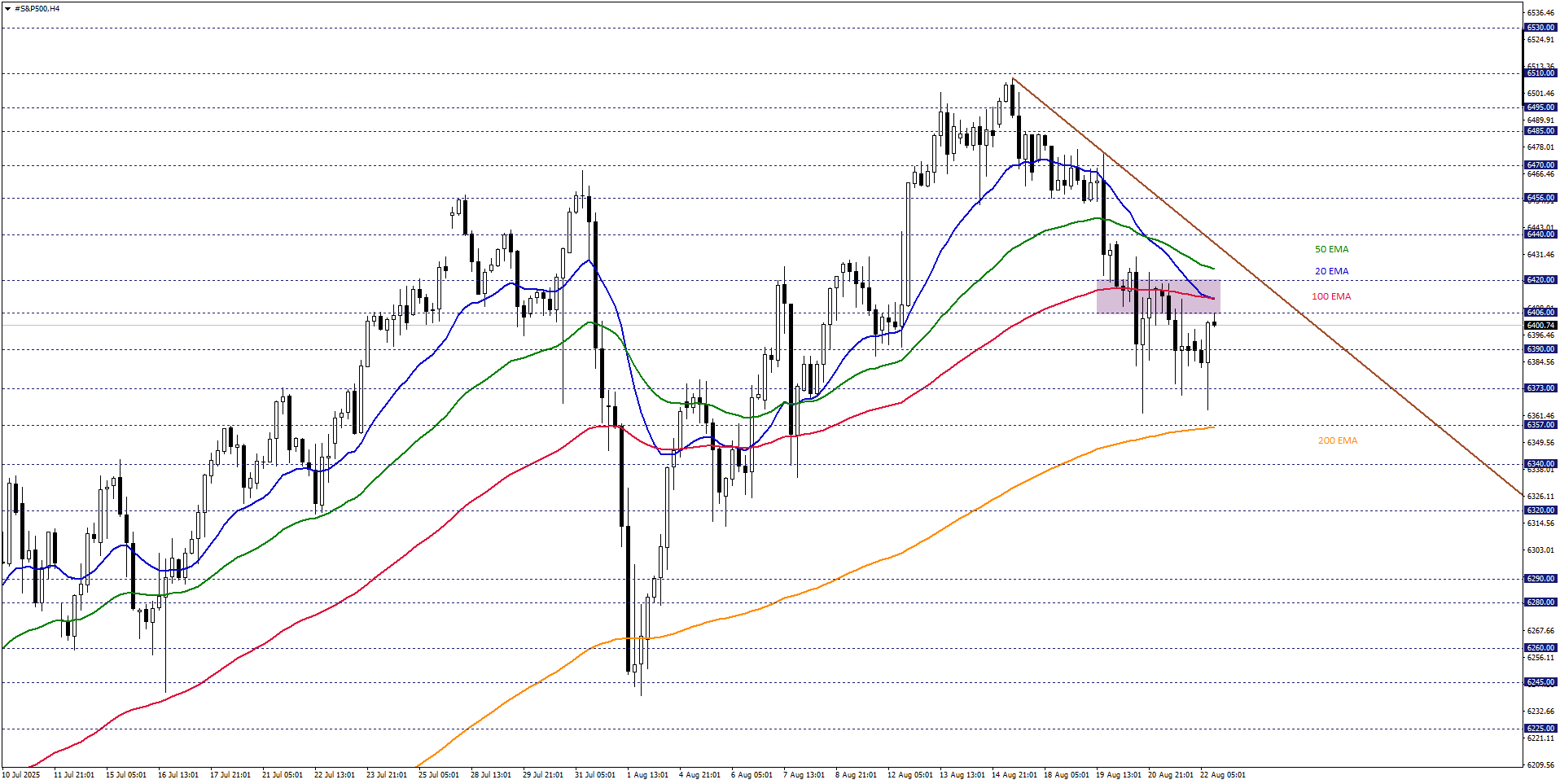Click the purple shaded rectangle zone

point(1158,296)
